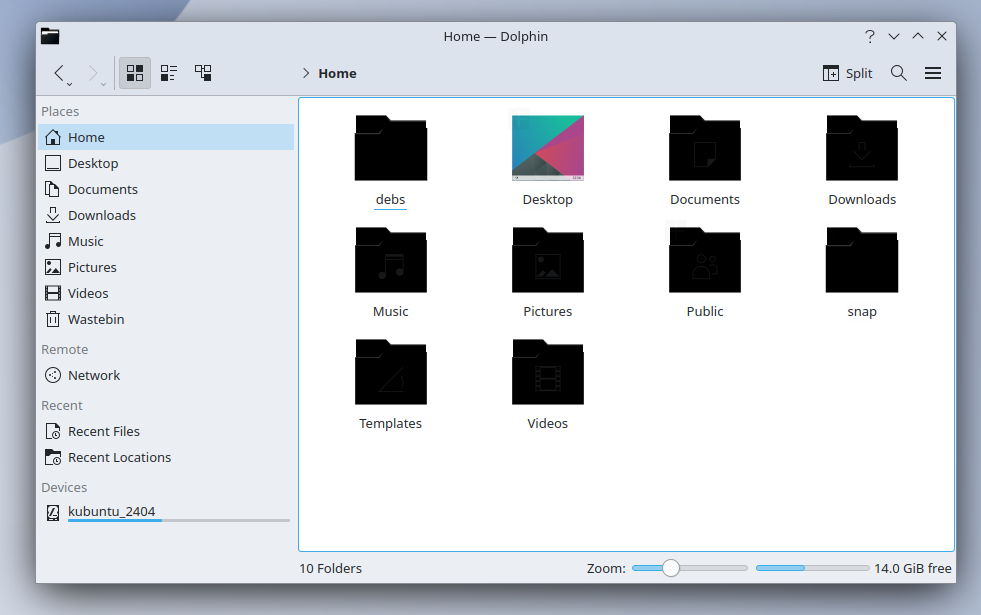The width and height of the screenshot is (981, 615).
Task: Click Home in the location bar
Action: (x=337, y=73)
